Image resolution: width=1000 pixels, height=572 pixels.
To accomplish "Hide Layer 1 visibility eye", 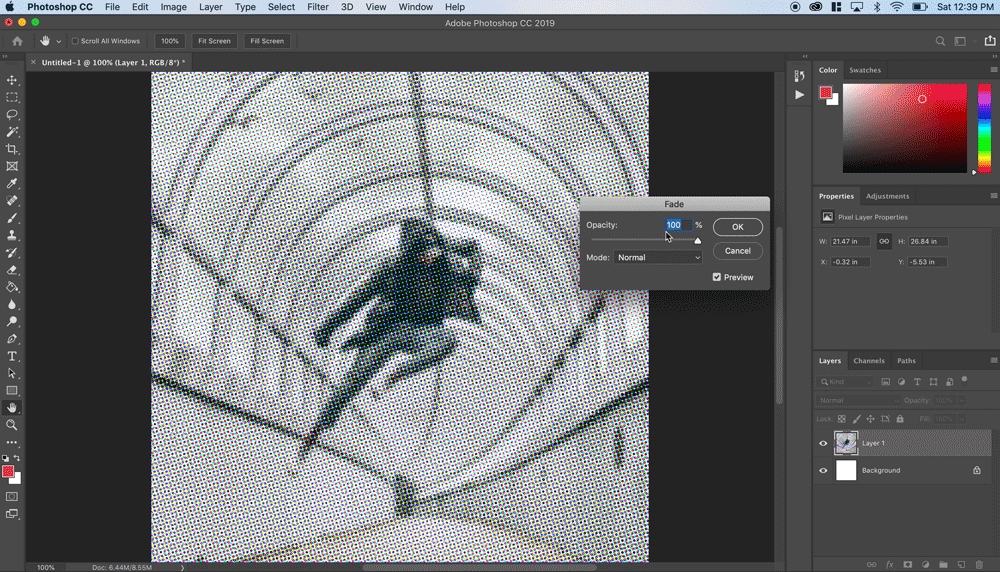I will [x=823, y=443].
